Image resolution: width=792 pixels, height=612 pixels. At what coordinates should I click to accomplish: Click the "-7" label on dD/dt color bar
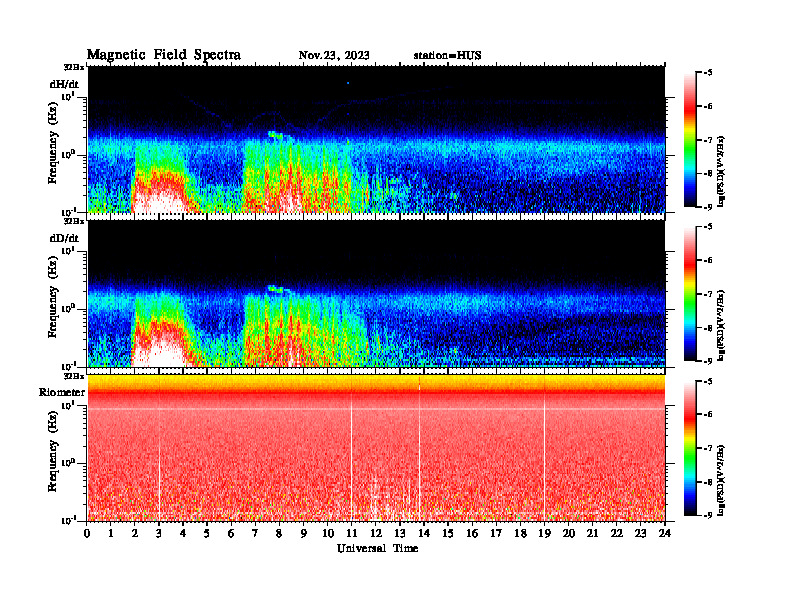coord(708,294)
